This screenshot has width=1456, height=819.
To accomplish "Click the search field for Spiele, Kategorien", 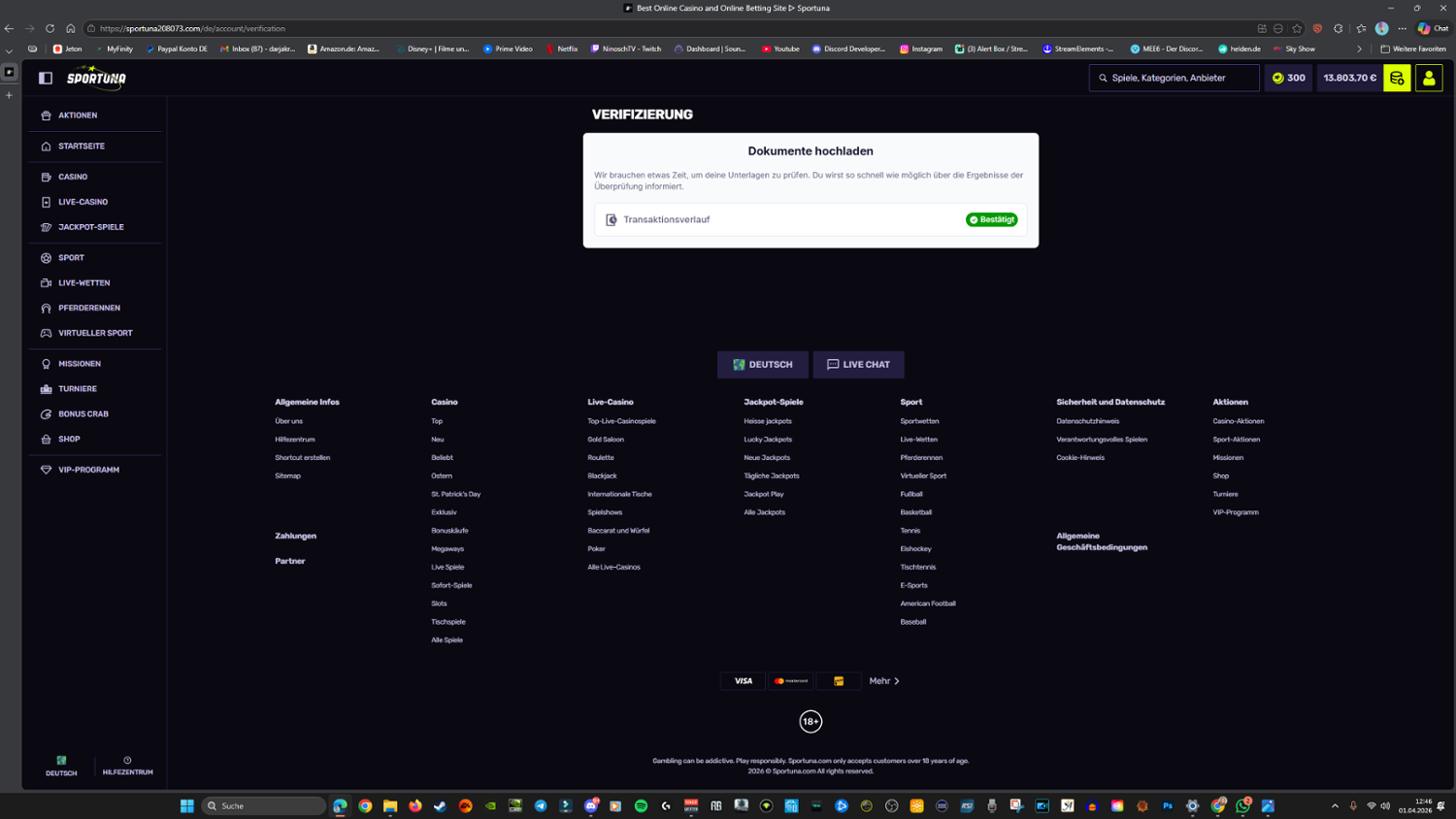I will pos(1175,78).
